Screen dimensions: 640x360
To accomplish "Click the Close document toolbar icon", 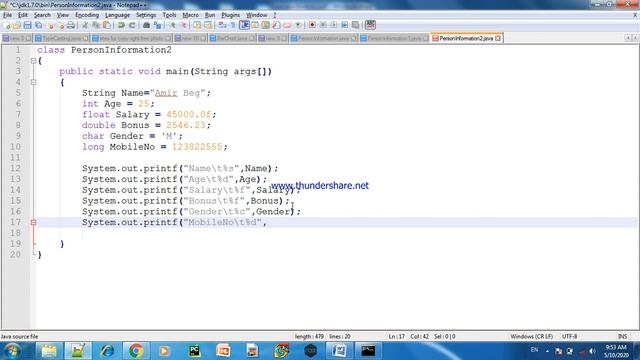I will 51,25.
